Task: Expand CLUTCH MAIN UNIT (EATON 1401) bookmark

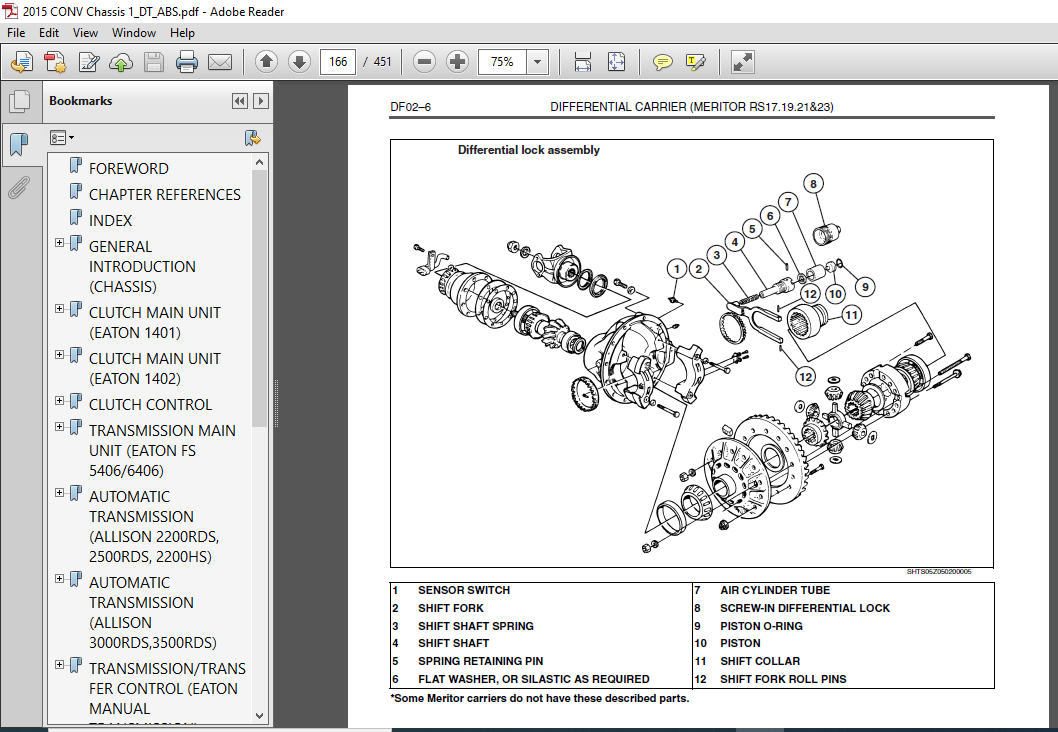Action: (59, 308)
